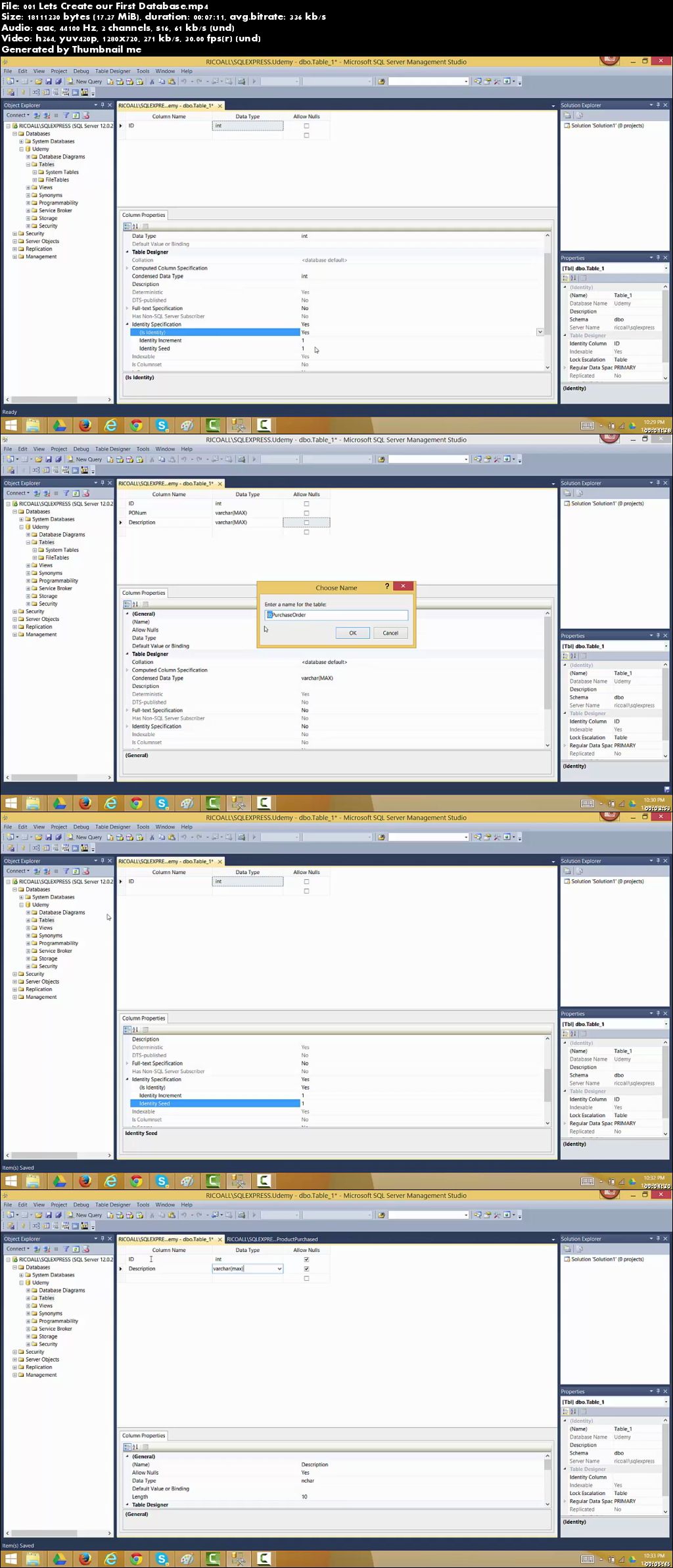Viewport: 673px width, 1568px height.
Task: Open [Tbl] dbo.Table_1 dropdown in top frame Properties
Action: point(666,269)
